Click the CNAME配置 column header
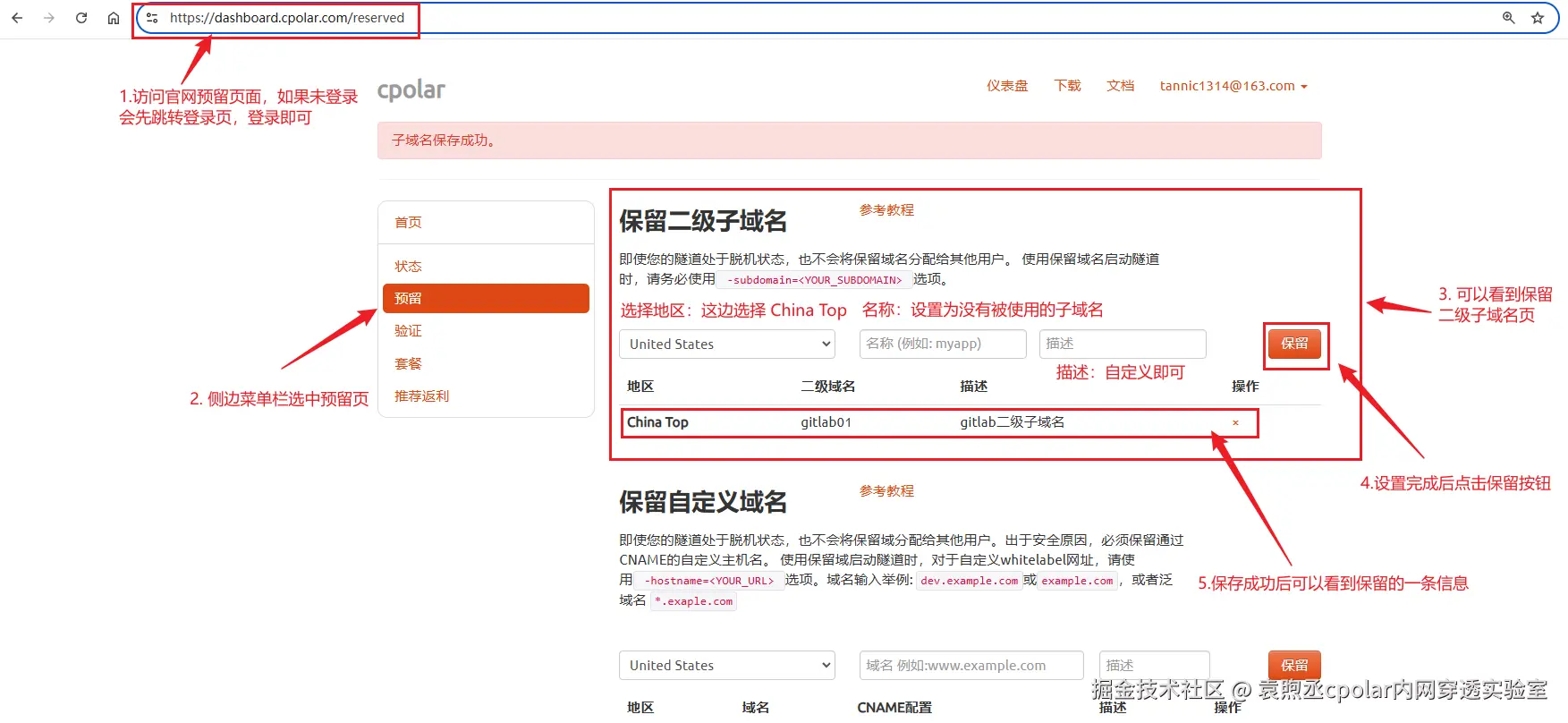This screenshot has height=723, width=1568. (894, 708)
